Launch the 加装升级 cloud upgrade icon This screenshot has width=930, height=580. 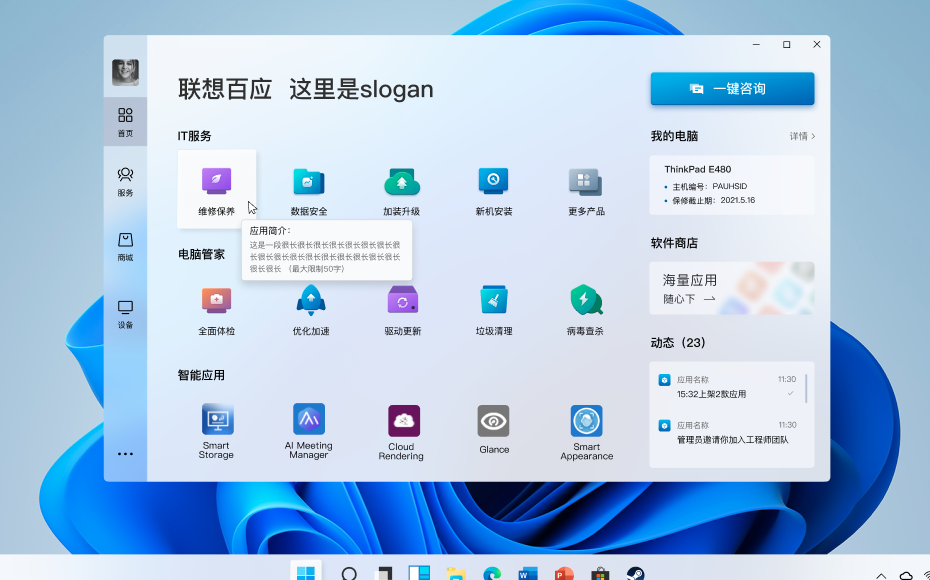402,181
